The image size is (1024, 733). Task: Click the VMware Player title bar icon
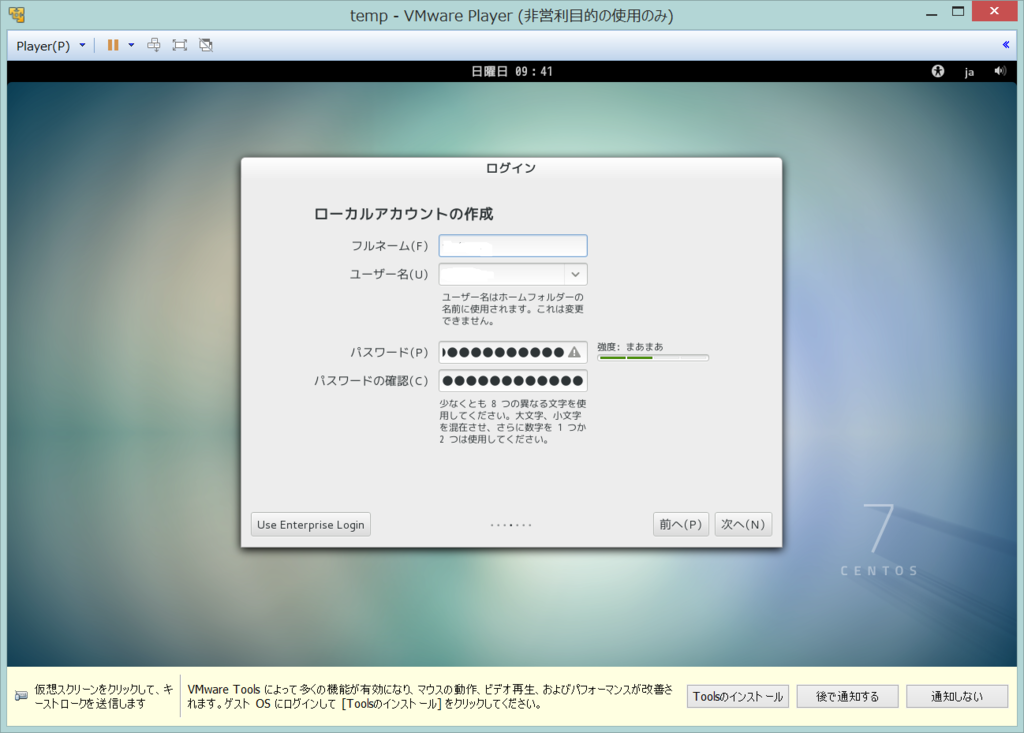[x=17, y=14]
